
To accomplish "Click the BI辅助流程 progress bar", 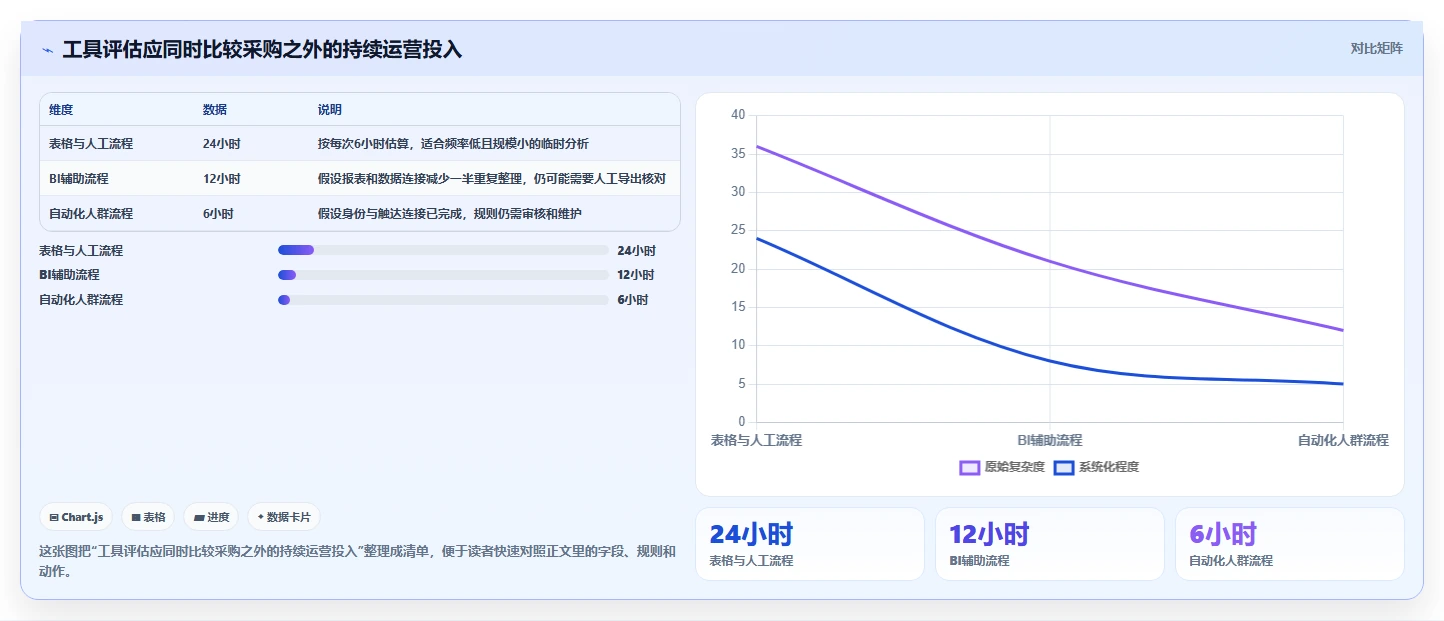I will pyautogui.click(x=443, y=275).
